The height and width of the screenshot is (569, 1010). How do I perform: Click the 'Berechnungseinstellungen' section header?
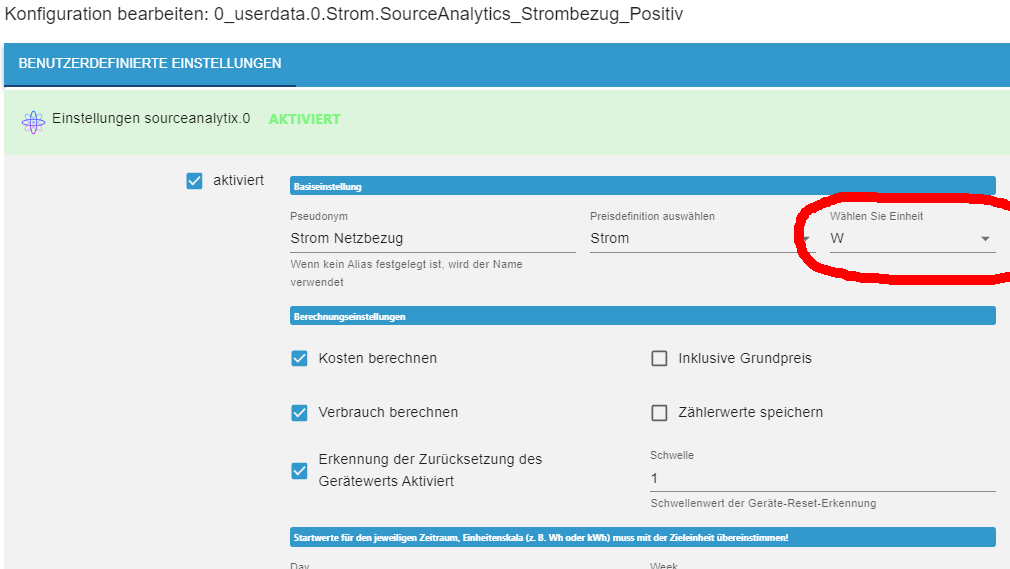642,316
